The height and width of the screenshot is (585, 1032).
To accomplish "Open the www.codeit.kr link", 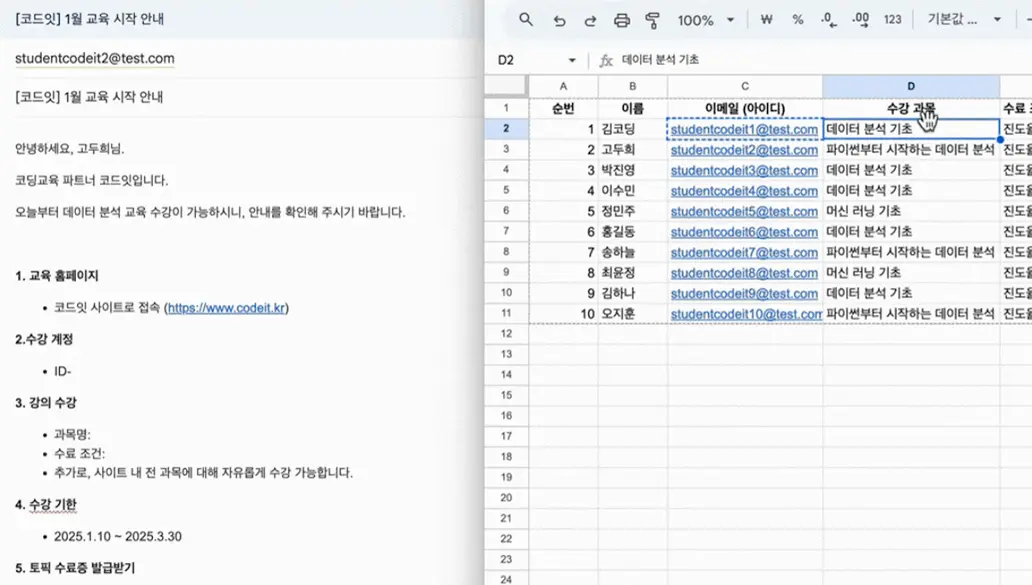I will [x=227, y=308].
